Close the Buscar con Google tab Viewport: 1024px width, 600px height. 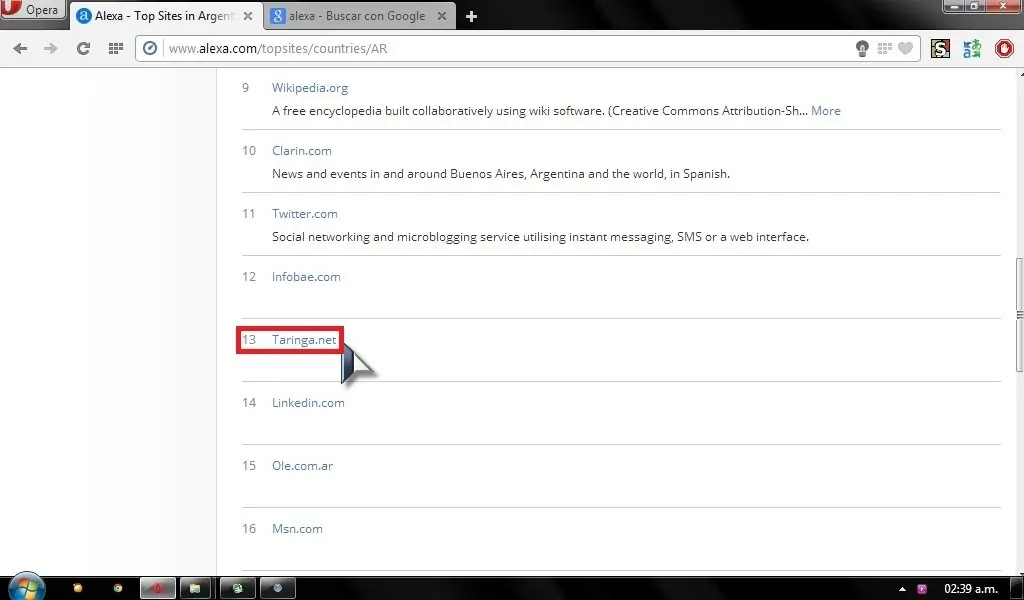pos(442,16)
